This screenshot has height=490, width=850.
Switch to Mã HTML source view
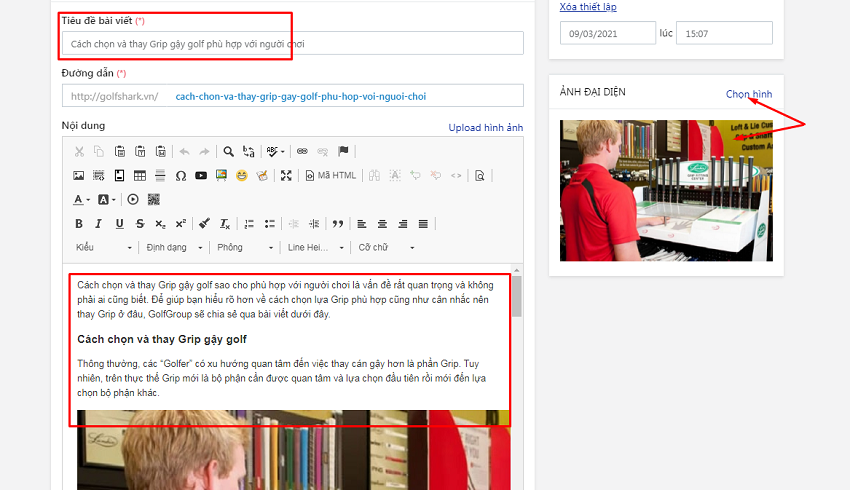tap(331, 176)
